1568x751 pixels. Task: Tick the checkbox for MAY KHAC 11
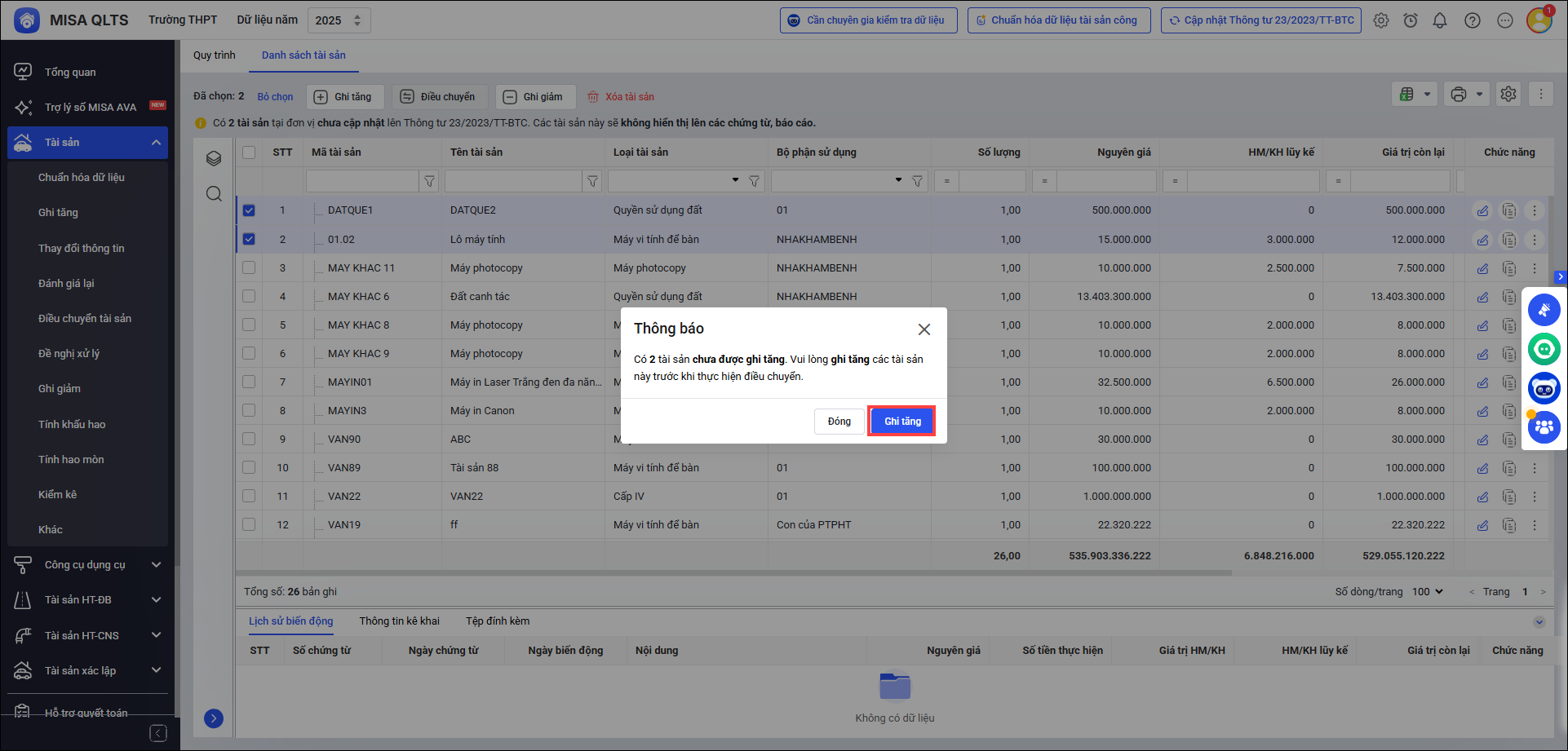tap(249, 267)
